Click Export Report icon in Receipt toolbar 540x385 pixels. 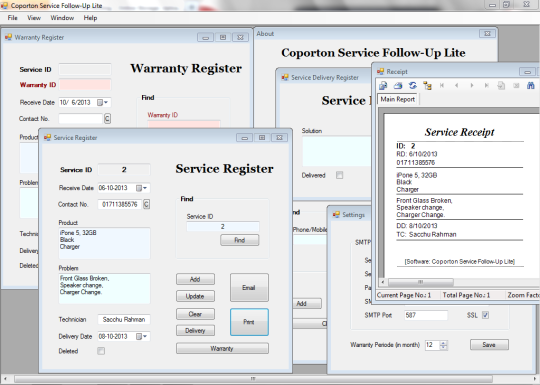point(383,85)
